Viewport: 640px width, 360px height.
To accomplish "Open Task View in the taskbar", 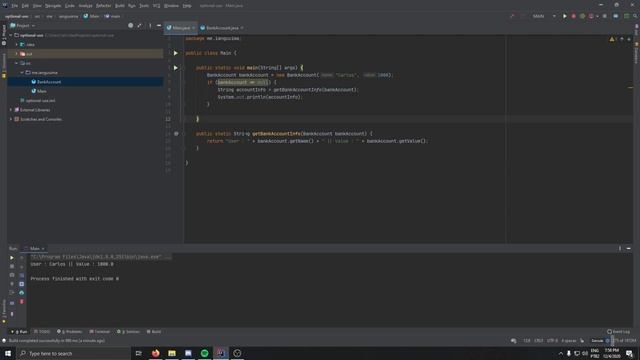I will [x=139, y=353].
